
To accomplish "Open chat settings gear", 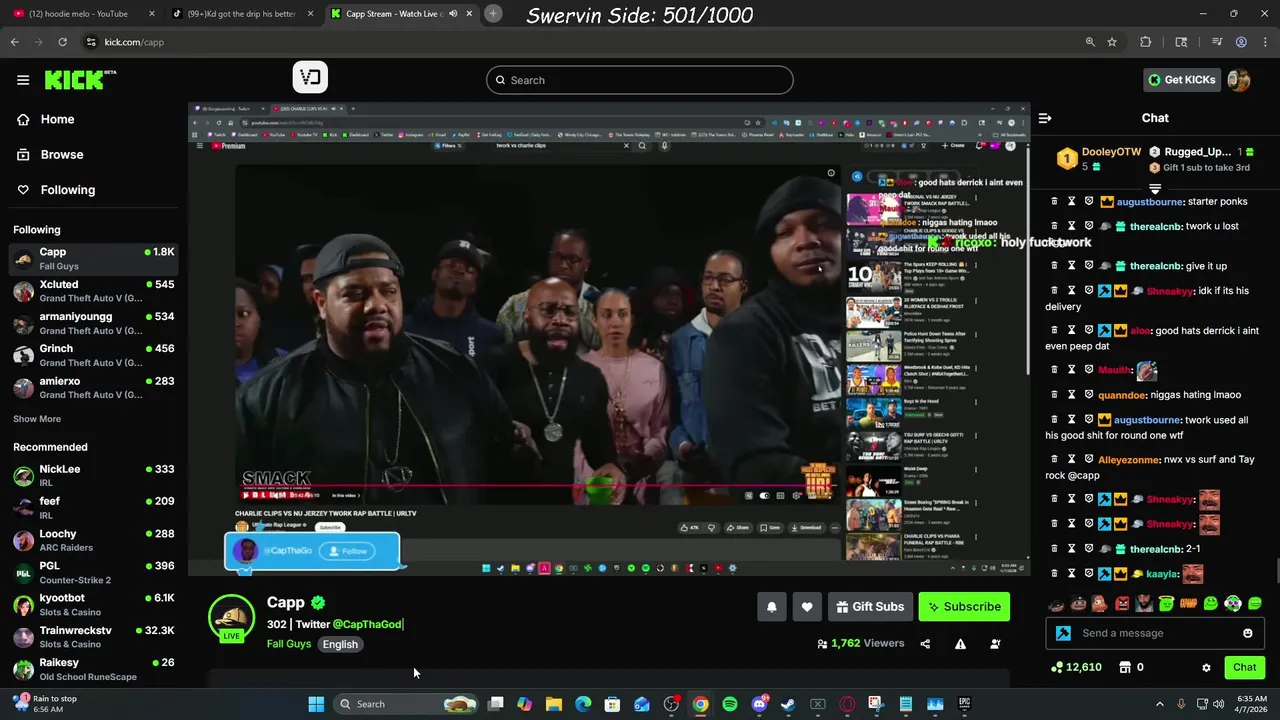I will (x=1206, y=668).
